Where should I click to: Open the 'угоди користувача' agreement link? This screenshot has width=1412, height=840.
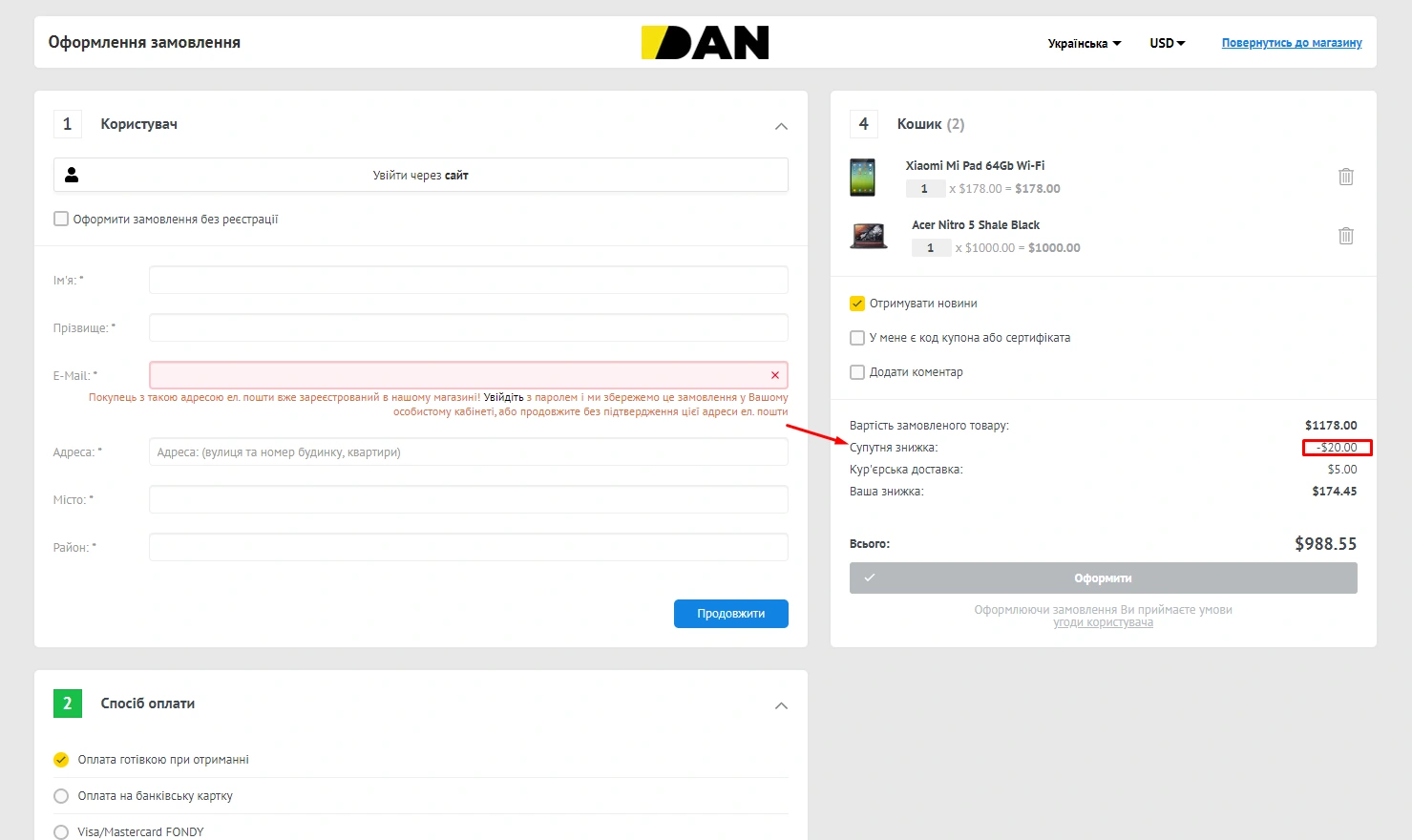(x=1103, y=622)
